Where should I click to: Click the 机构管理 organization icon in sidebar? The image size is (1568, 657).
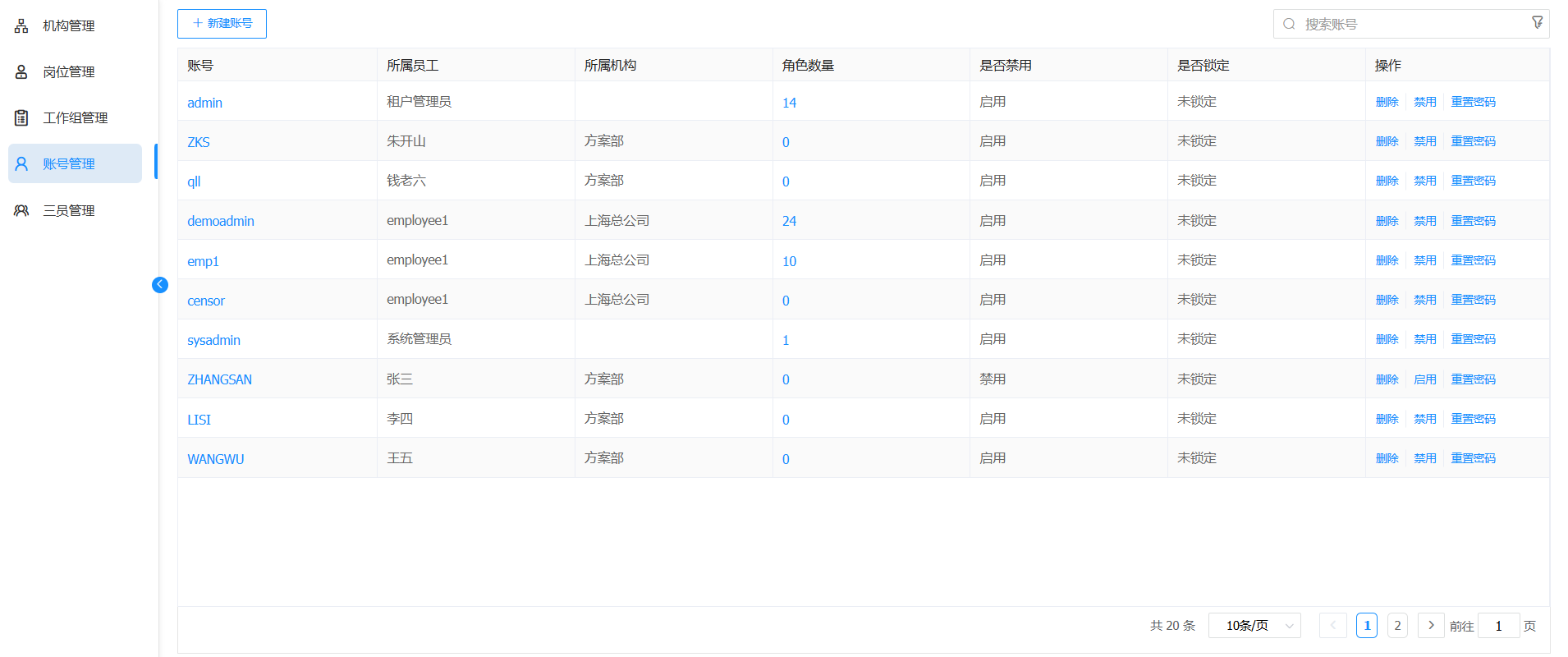click(21, 26)
